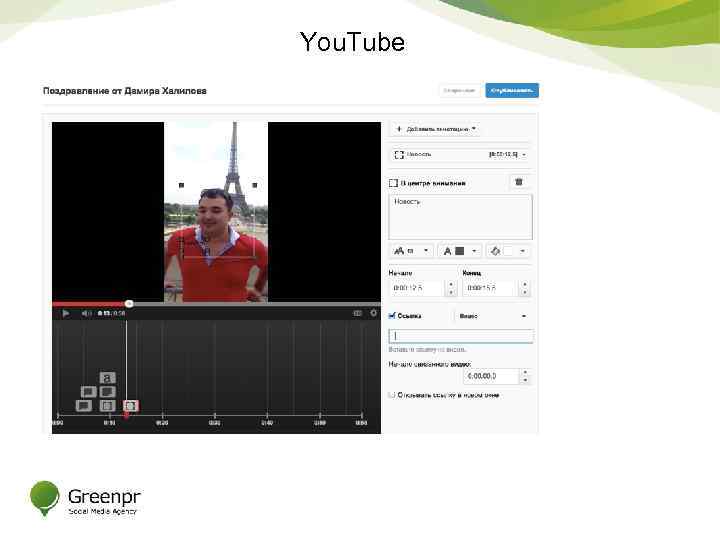Play the video in the annotation editor
720x540 pixels.
(66, 313)
